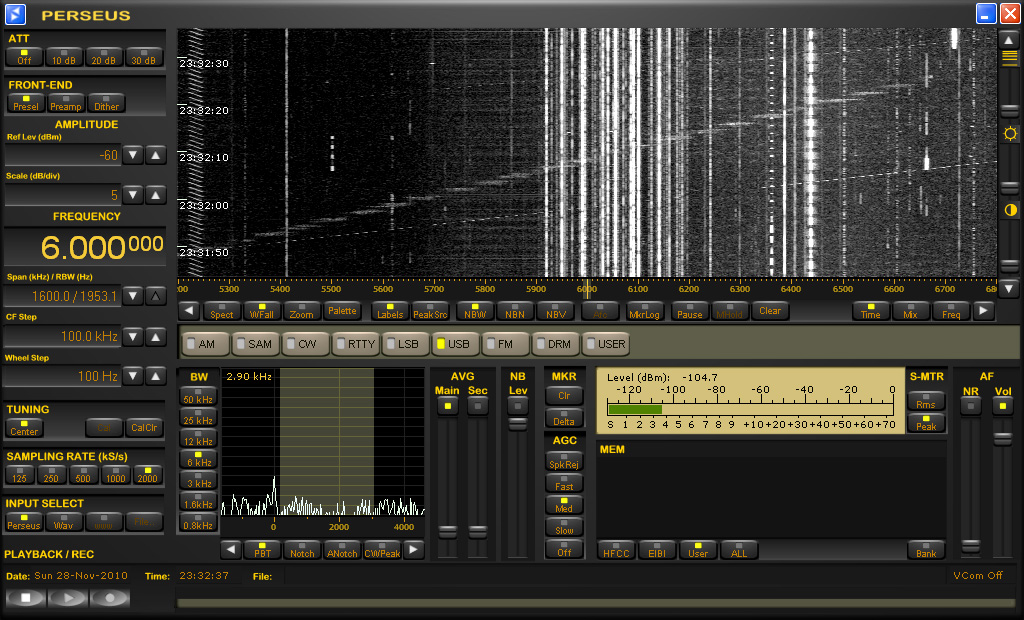Toggle the Dither button
Image resolution: width=1024 pixels, height=620 pixels.
[106, 103]
